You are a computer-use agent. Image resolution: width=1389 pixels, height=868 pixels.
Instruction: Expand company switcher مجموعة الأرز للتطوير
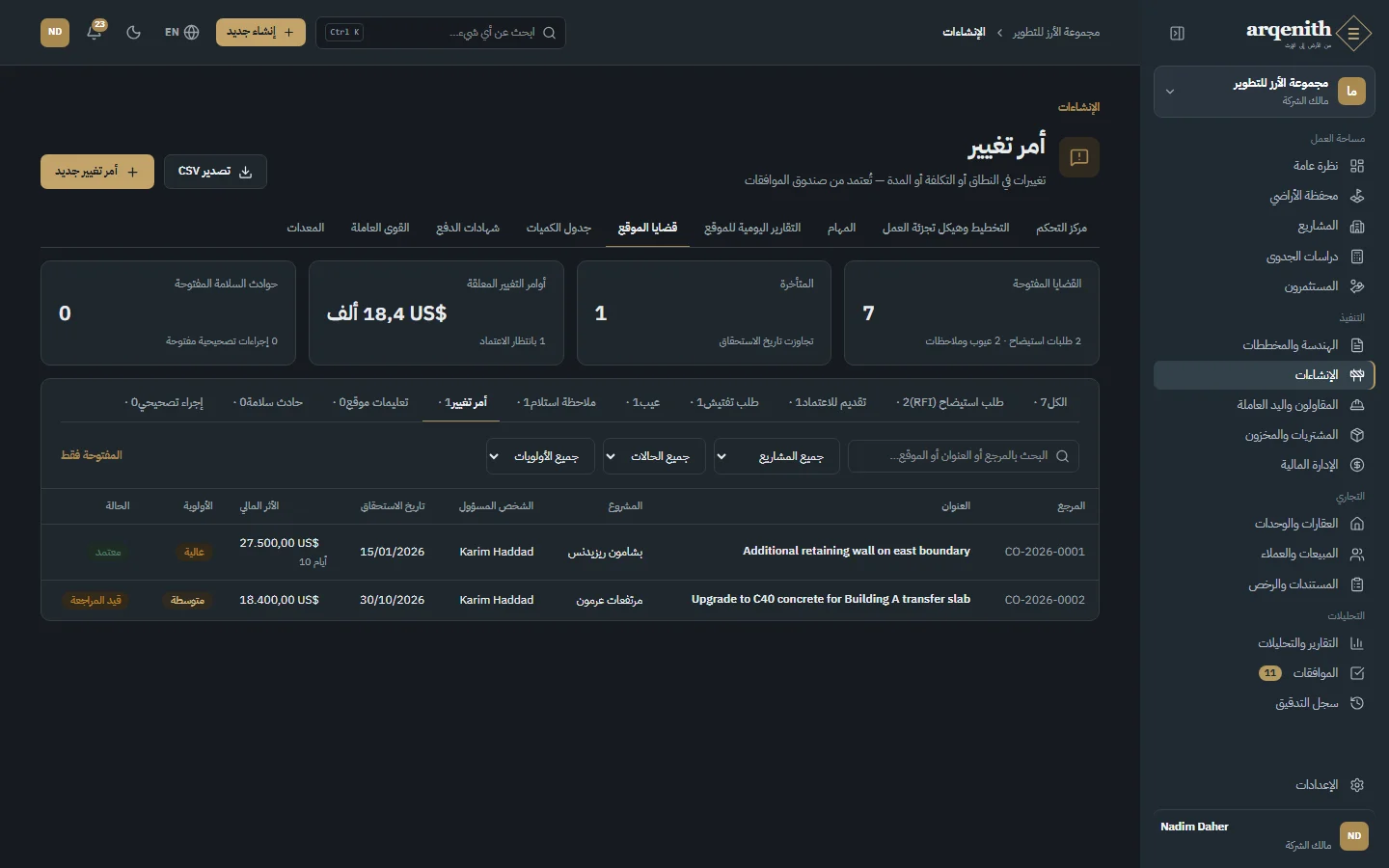[1264, 92]
